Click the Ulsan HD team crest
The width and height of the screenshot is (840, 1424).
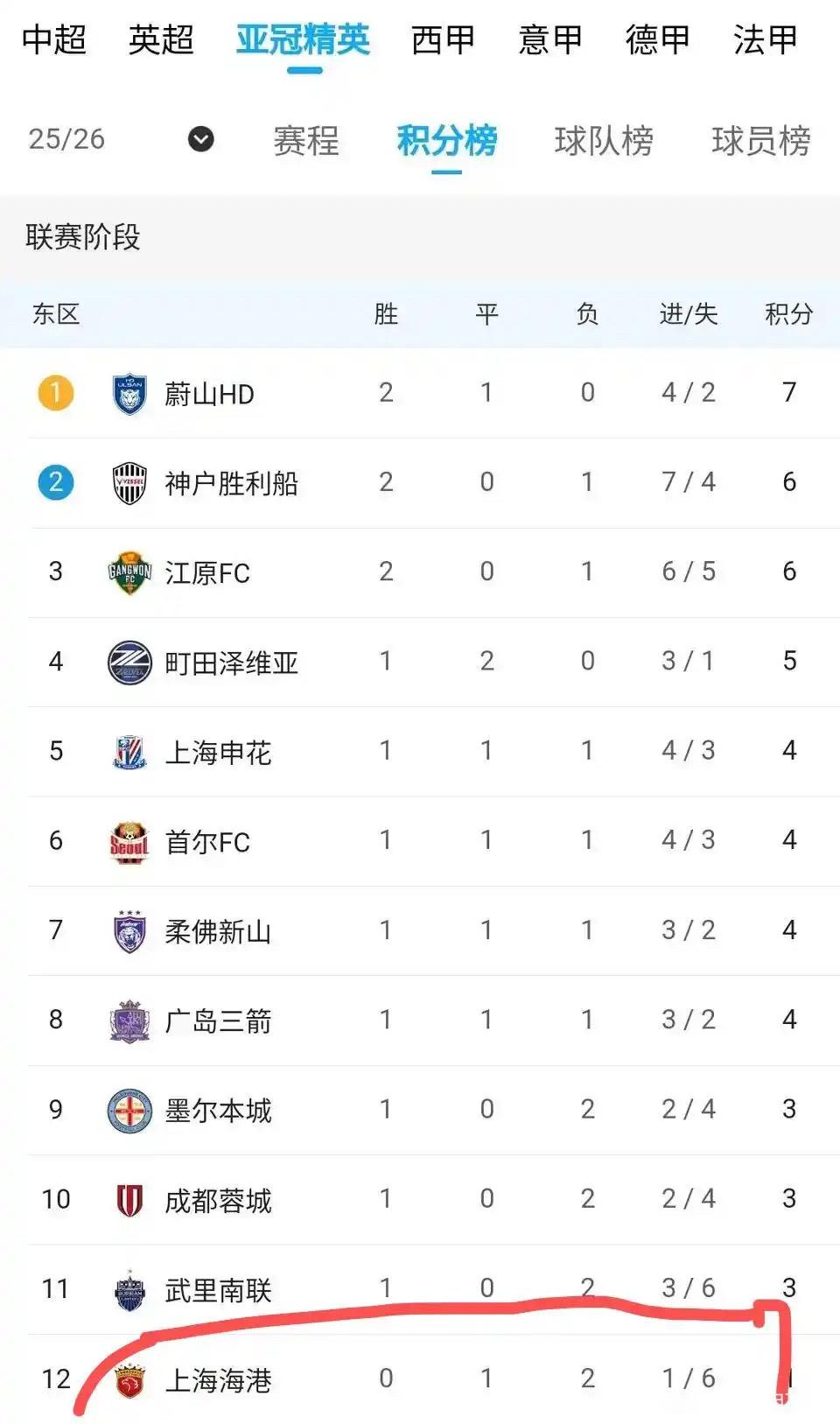[x=129, y=394]
